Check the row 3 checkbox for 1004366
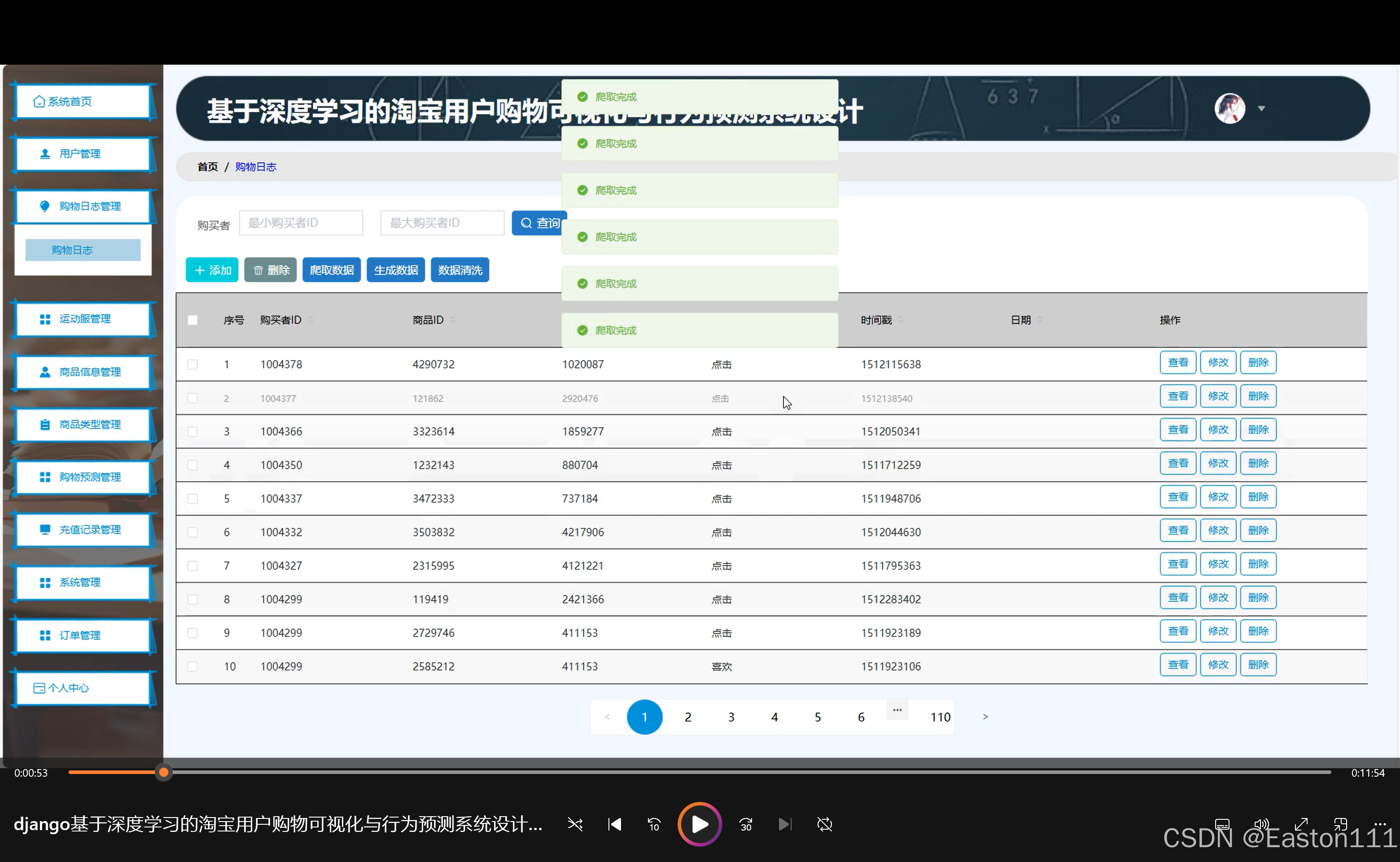The image size is (1400, 862). (x=192, y=431)
